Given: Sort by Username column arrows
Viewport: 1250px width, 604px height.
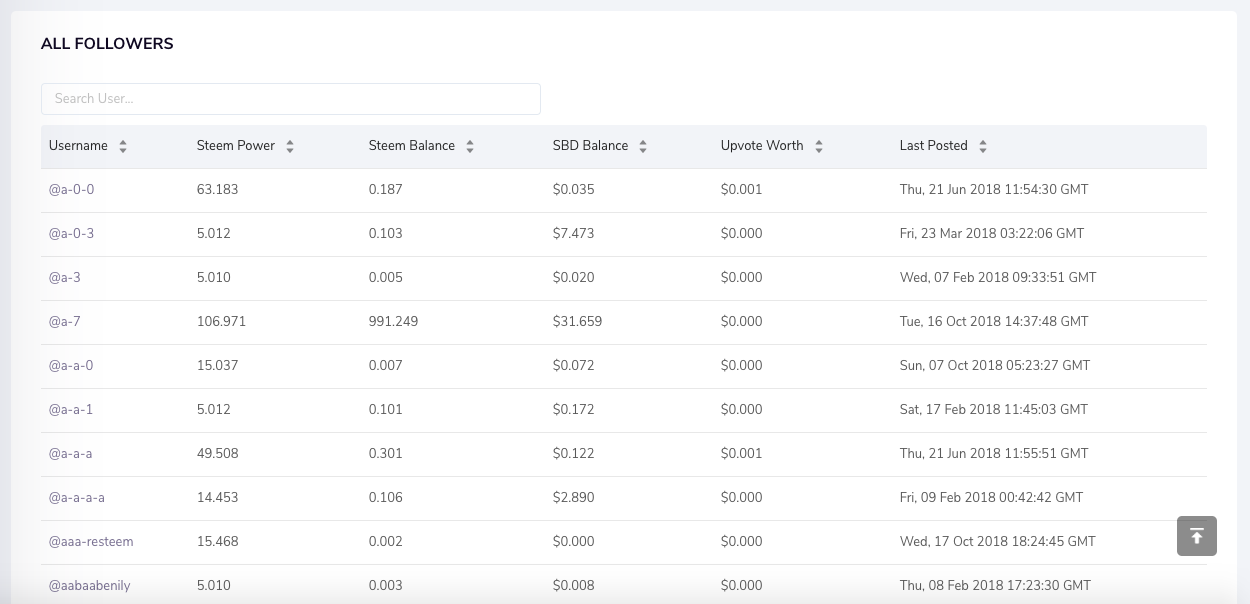Looking at the screenshot, I should point(123,146).
